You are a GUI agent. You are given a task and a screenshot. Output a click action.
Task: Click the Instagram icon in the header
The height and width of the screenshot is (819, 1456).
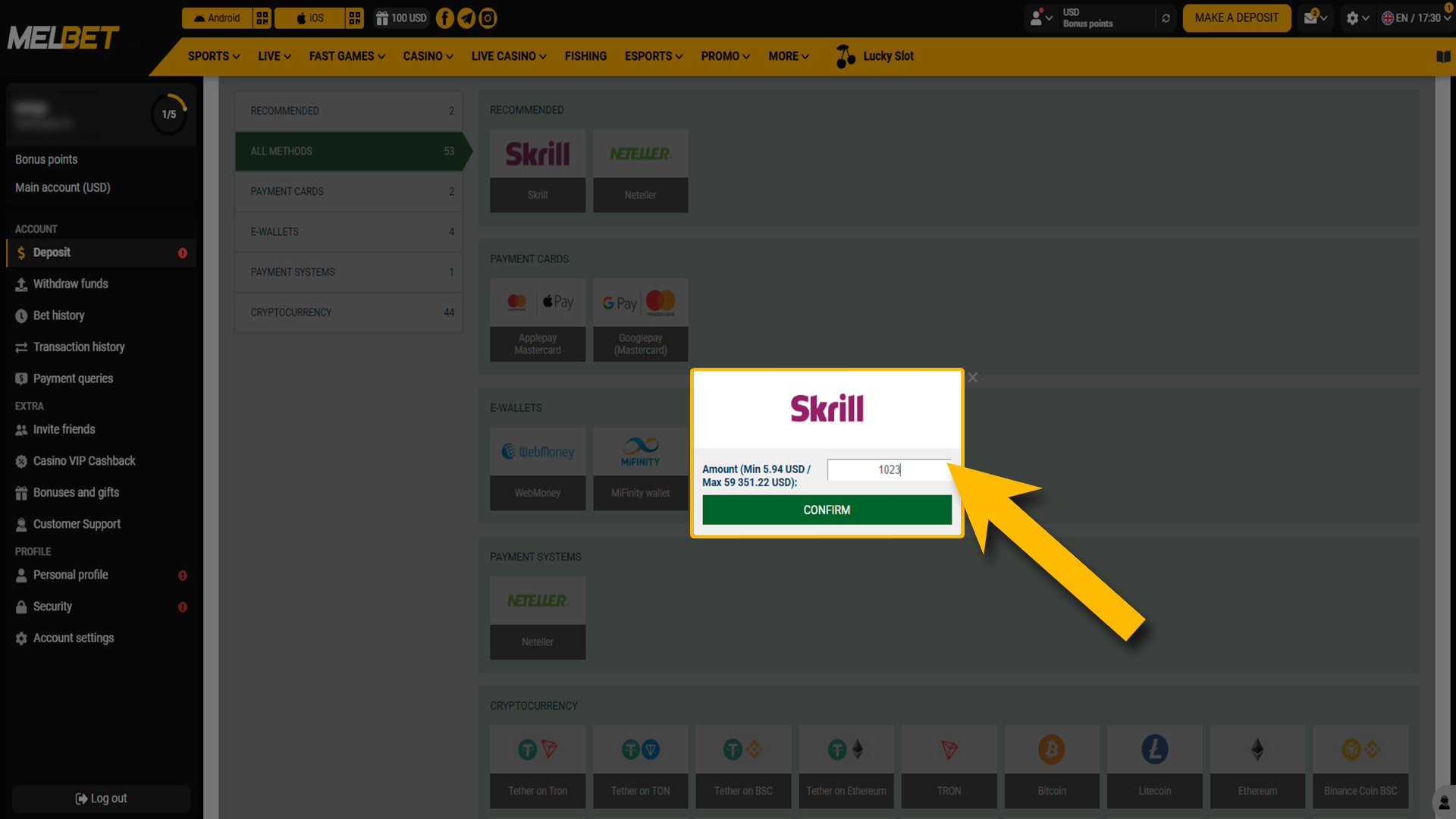click(488, 17)
